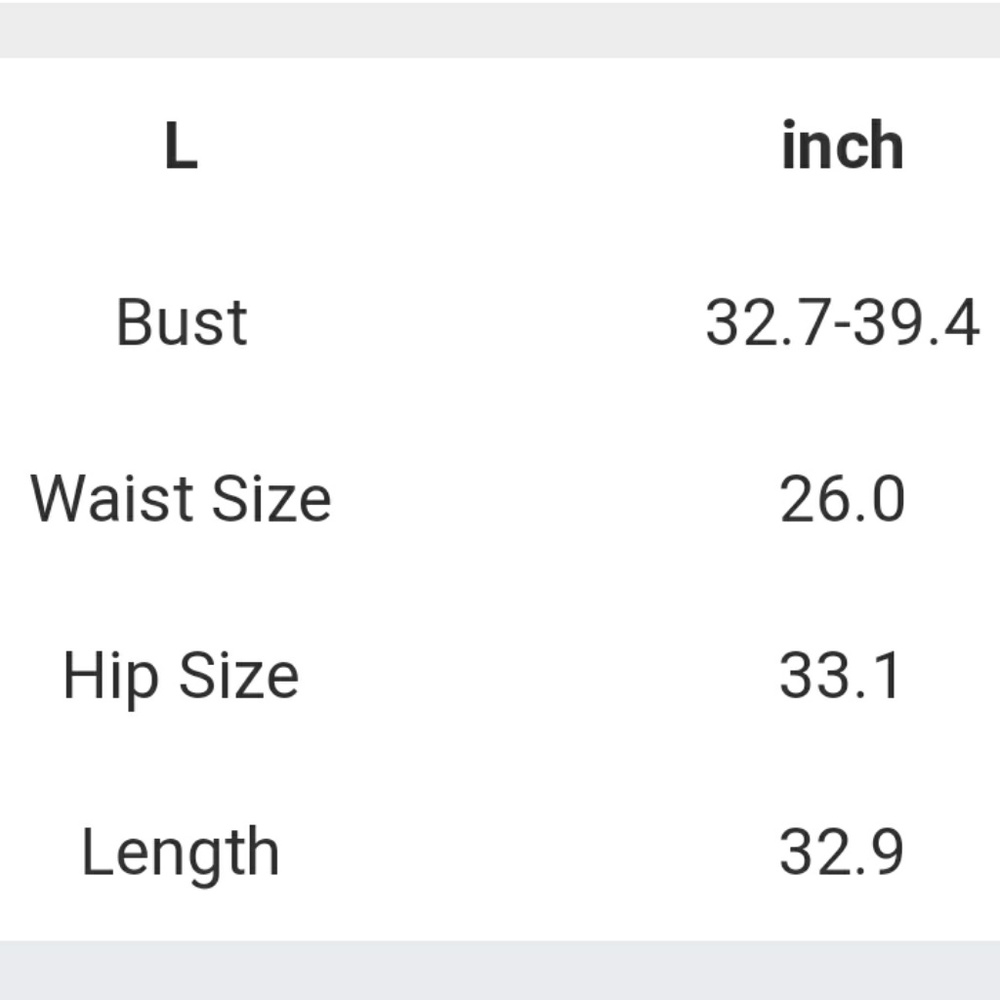Click the gray bar below the table

[500, 970]
